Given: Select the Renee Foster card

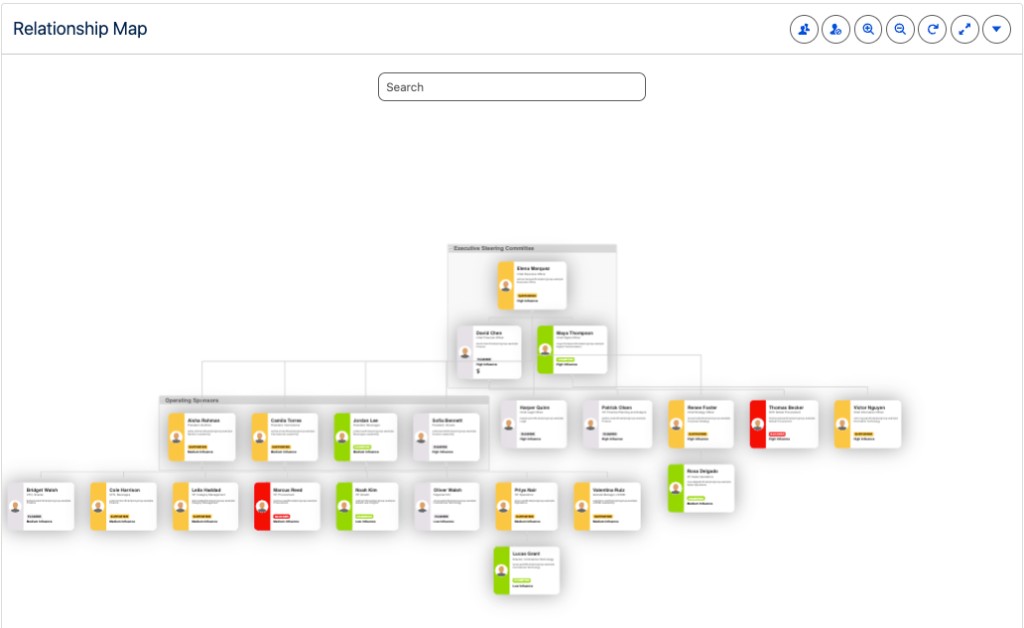Looking at the screenshot, I should (701, 424).
